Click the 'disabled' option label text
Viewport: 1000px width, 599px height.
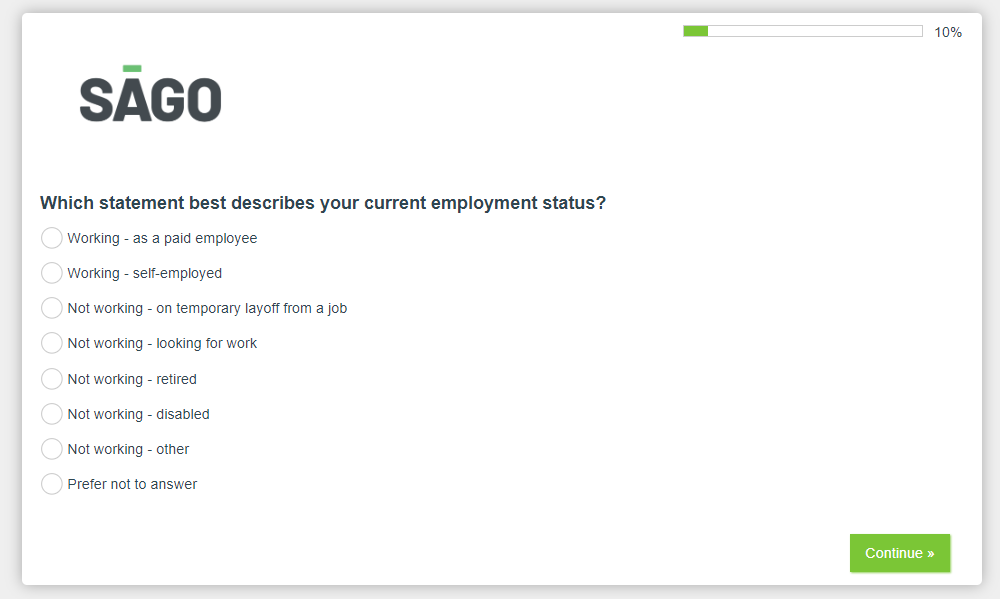[183, 414]
